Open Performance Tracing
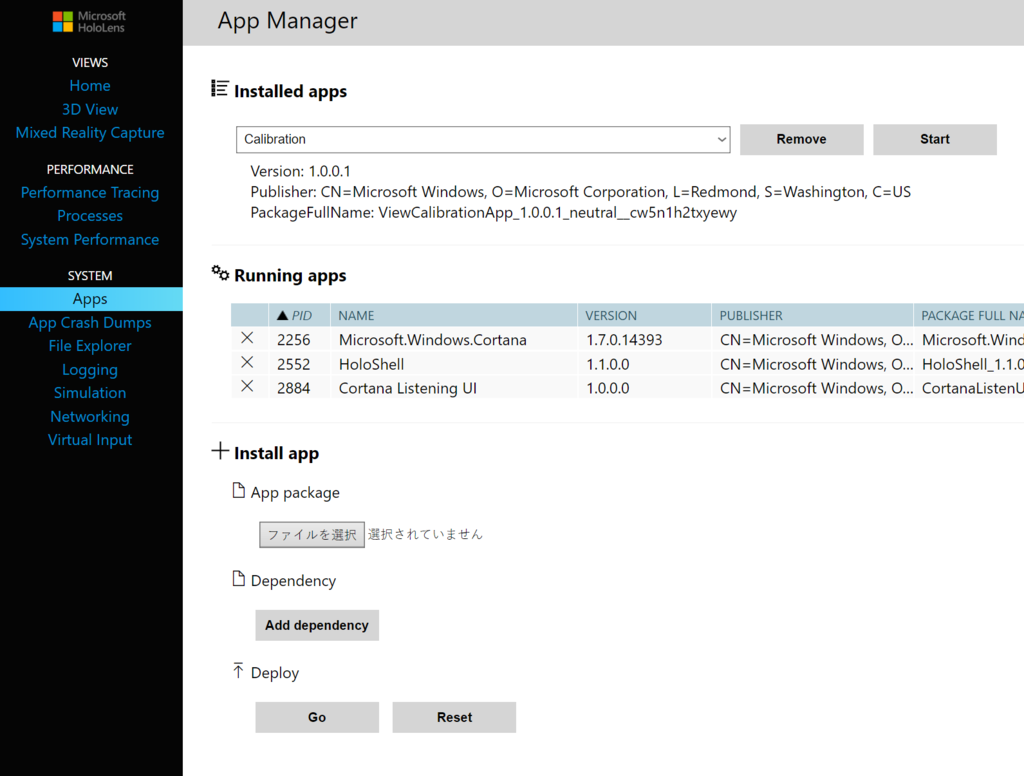Screen dimensions: 1024x776 click(90, 193)
